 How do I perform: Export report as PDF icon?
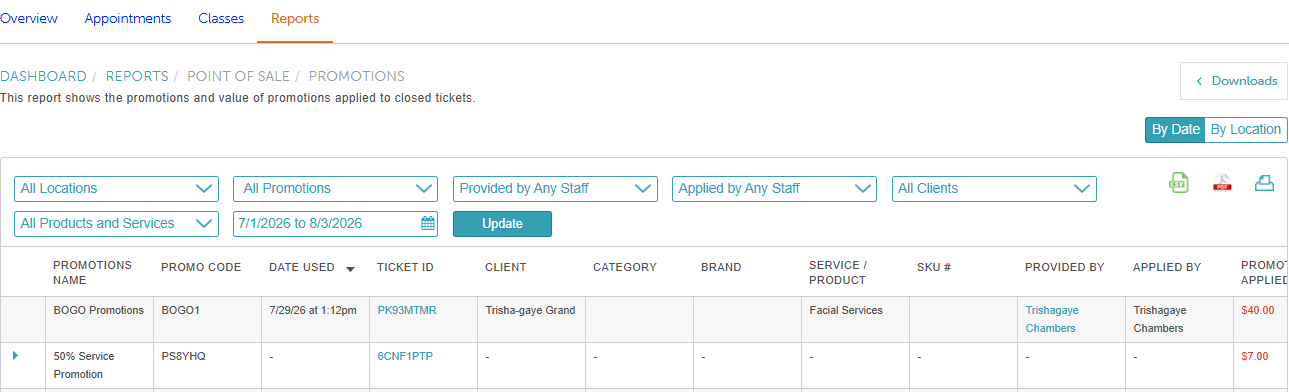tap(1222, 183)
